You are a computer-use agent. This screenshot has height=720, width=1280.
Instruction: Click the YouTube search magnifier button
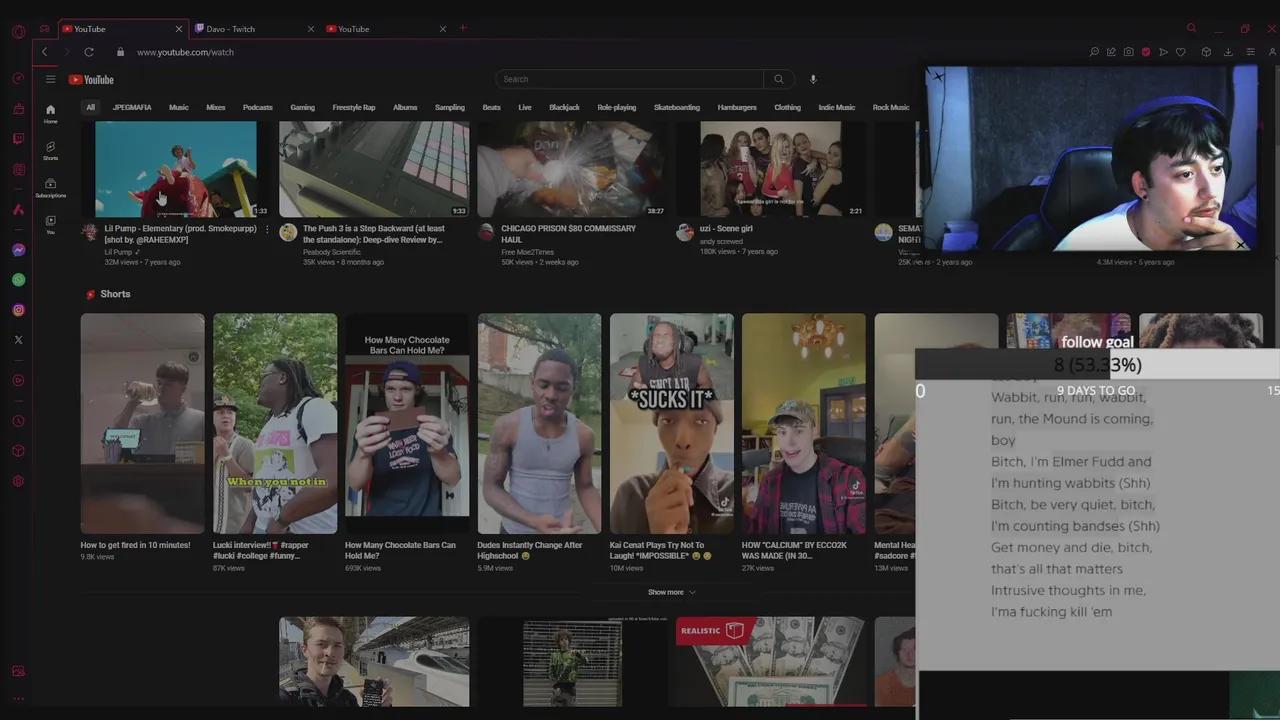(778, 79)
